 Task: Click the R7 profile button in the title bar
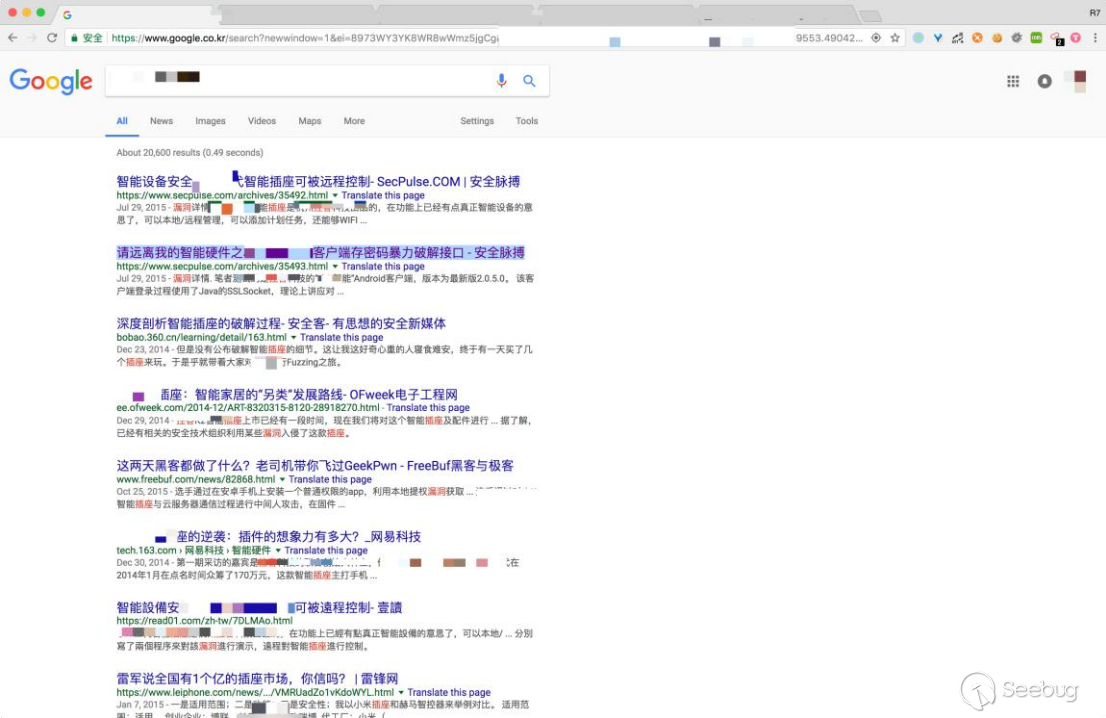(x=1095, y=13)
